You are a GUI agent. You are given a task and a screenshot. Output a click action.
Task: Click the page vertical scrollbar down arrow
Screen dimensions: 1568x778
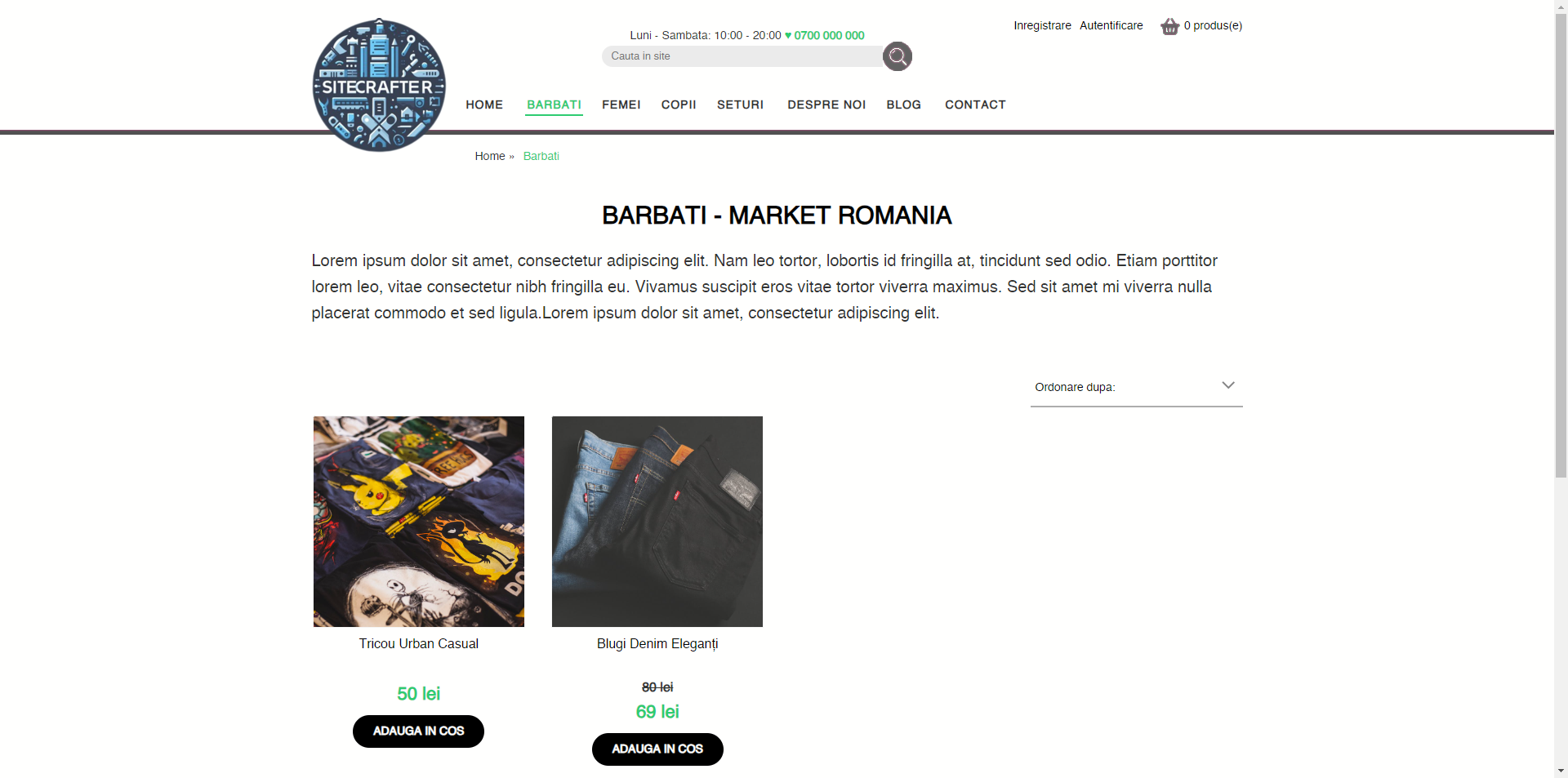click(1561, 770)
